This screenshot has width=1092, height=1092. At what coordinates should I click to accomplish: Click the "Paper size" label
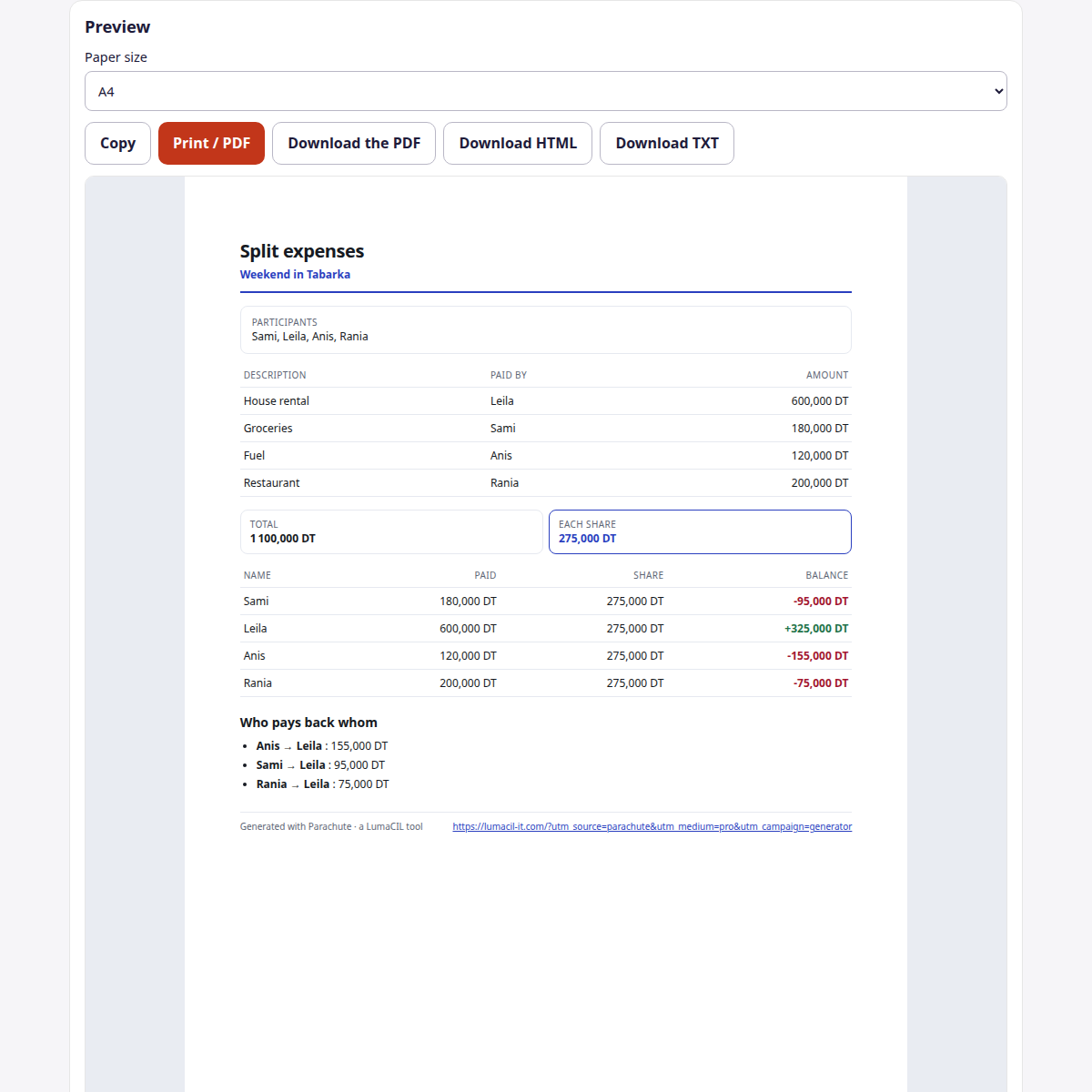116,57
